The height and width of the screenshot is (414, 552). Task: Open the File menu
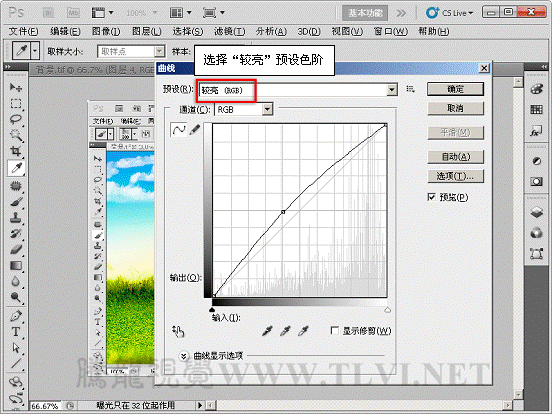pos(23,31)
